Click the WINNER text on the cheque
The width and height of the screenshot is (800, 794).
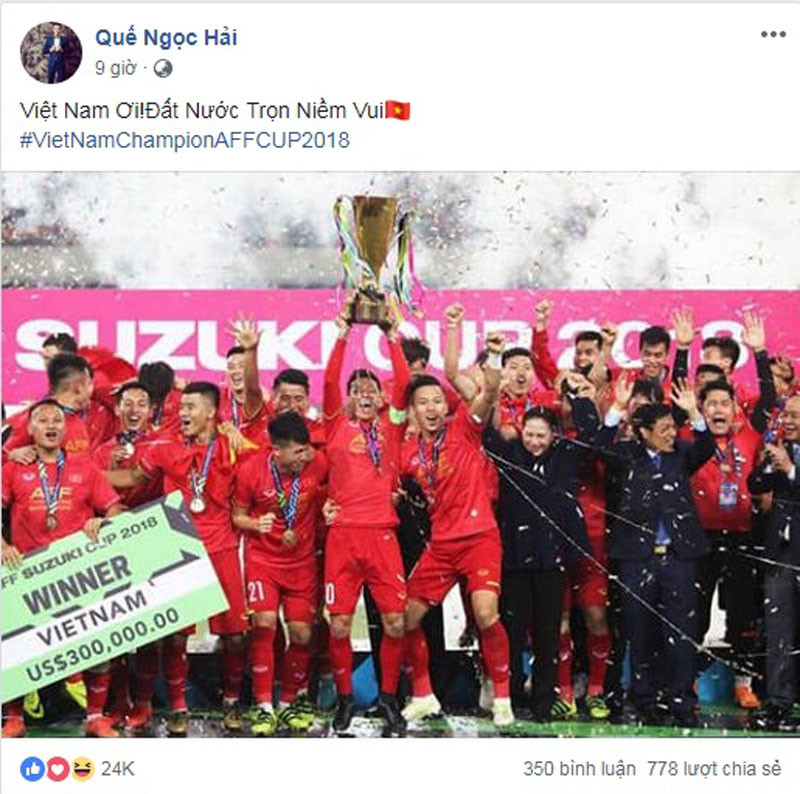77,584
